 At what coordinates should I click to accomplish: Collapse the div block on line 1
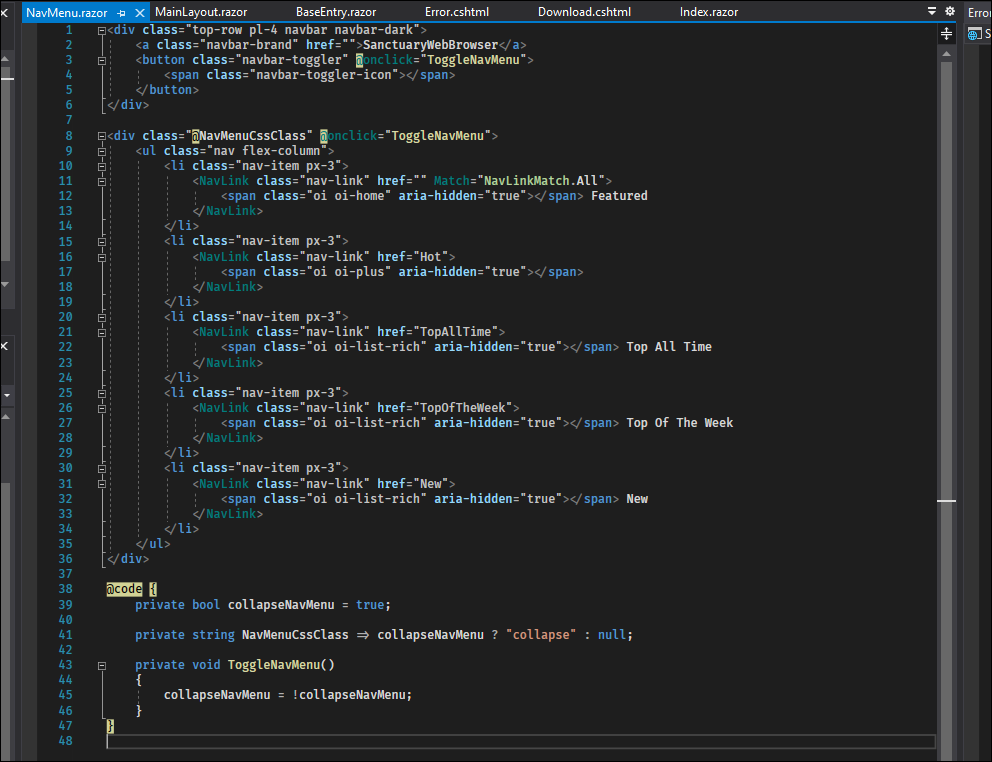[x=102, y=30]
